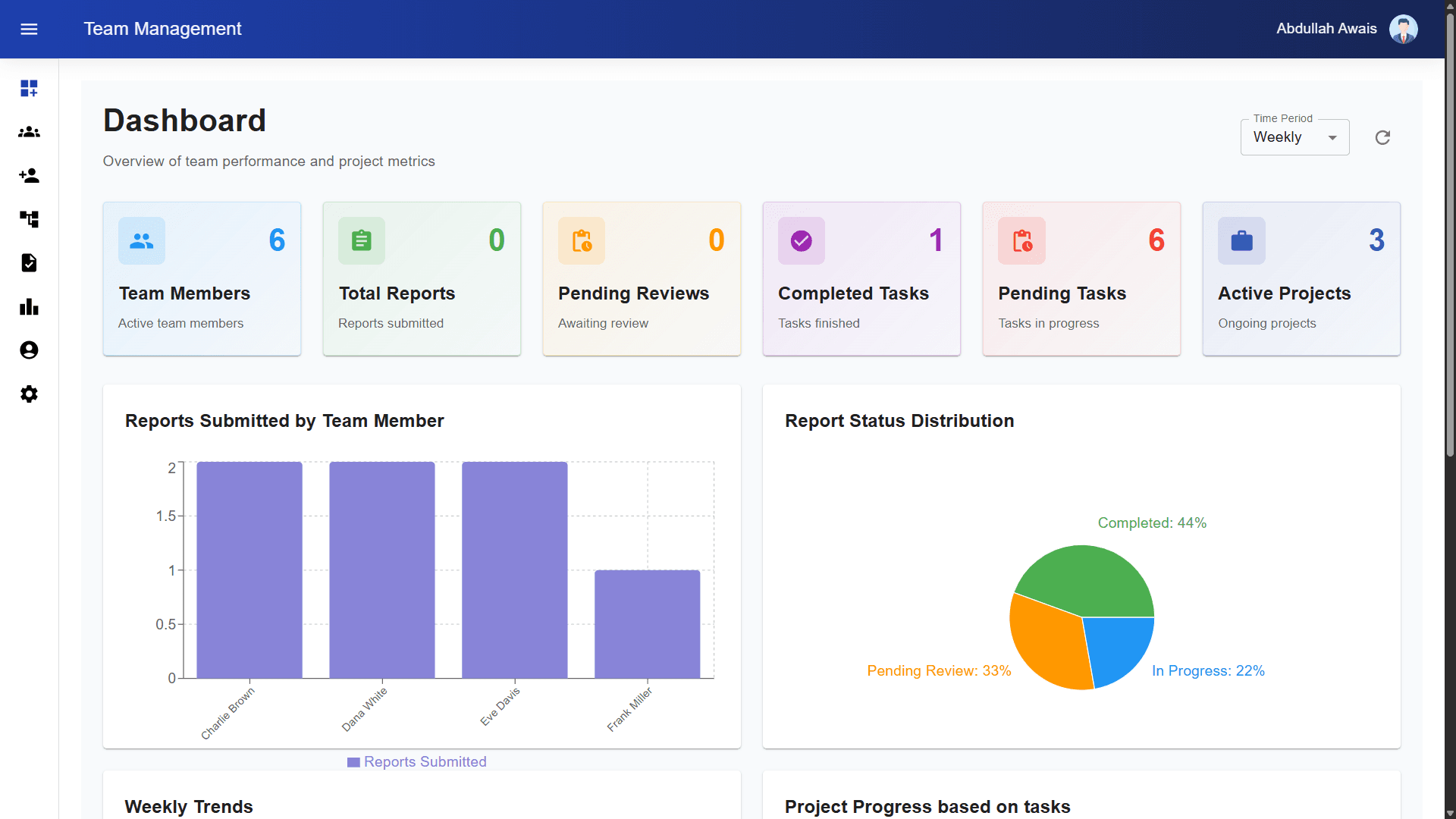Click the refresh icon beside Time Period
The width and height of the screenshot is (1456, 819).
coord(1382,137)
